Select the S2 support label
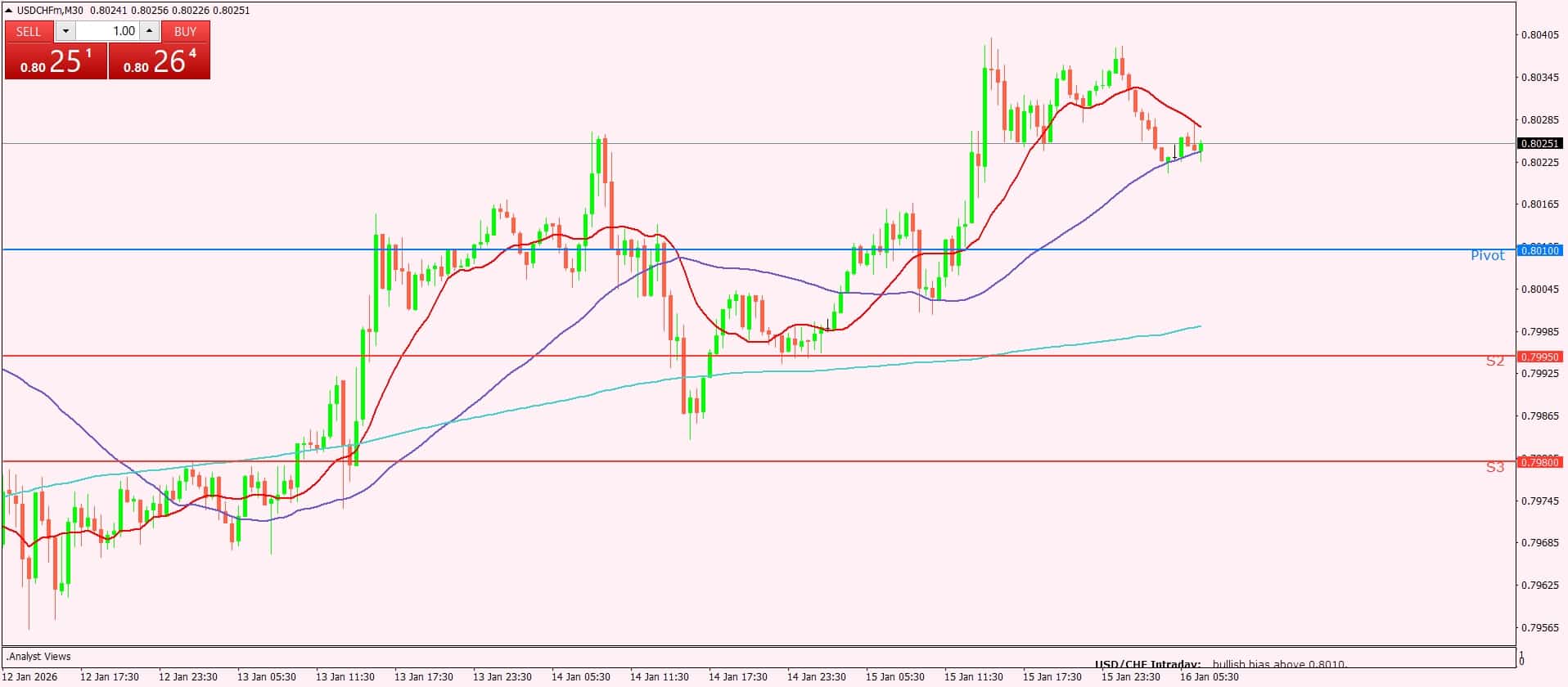 (1495, 361)
